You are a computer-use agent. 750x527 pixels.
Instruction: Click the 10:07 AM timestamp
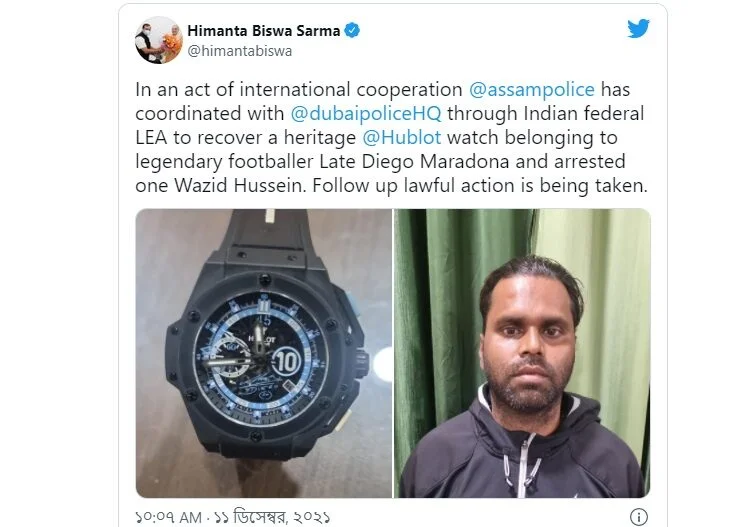tap(168, 517)
